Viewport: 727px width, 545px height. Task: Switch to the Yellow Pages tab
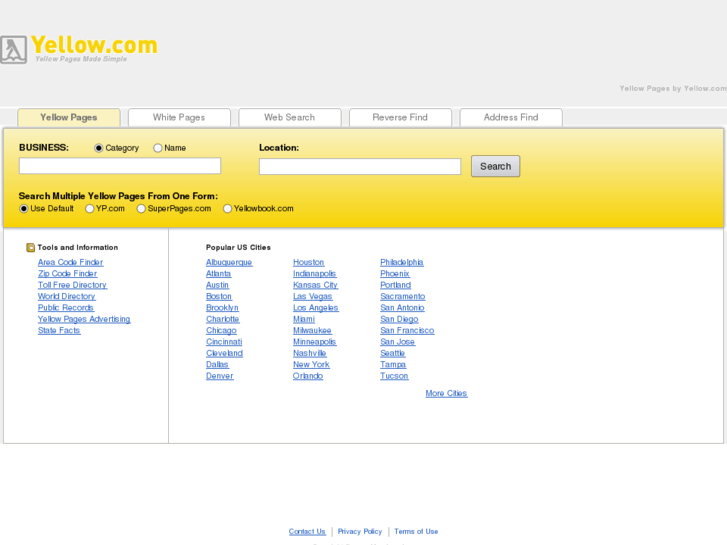click(69, 117)
